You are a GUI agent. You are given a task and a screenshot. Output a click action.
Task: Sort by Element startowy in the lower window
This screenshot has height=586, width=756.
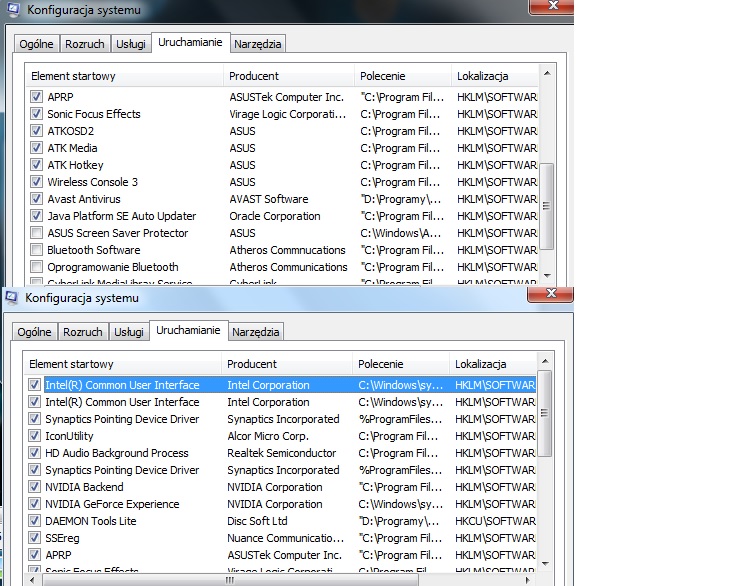pyautogui.click(x=122, y=364)
